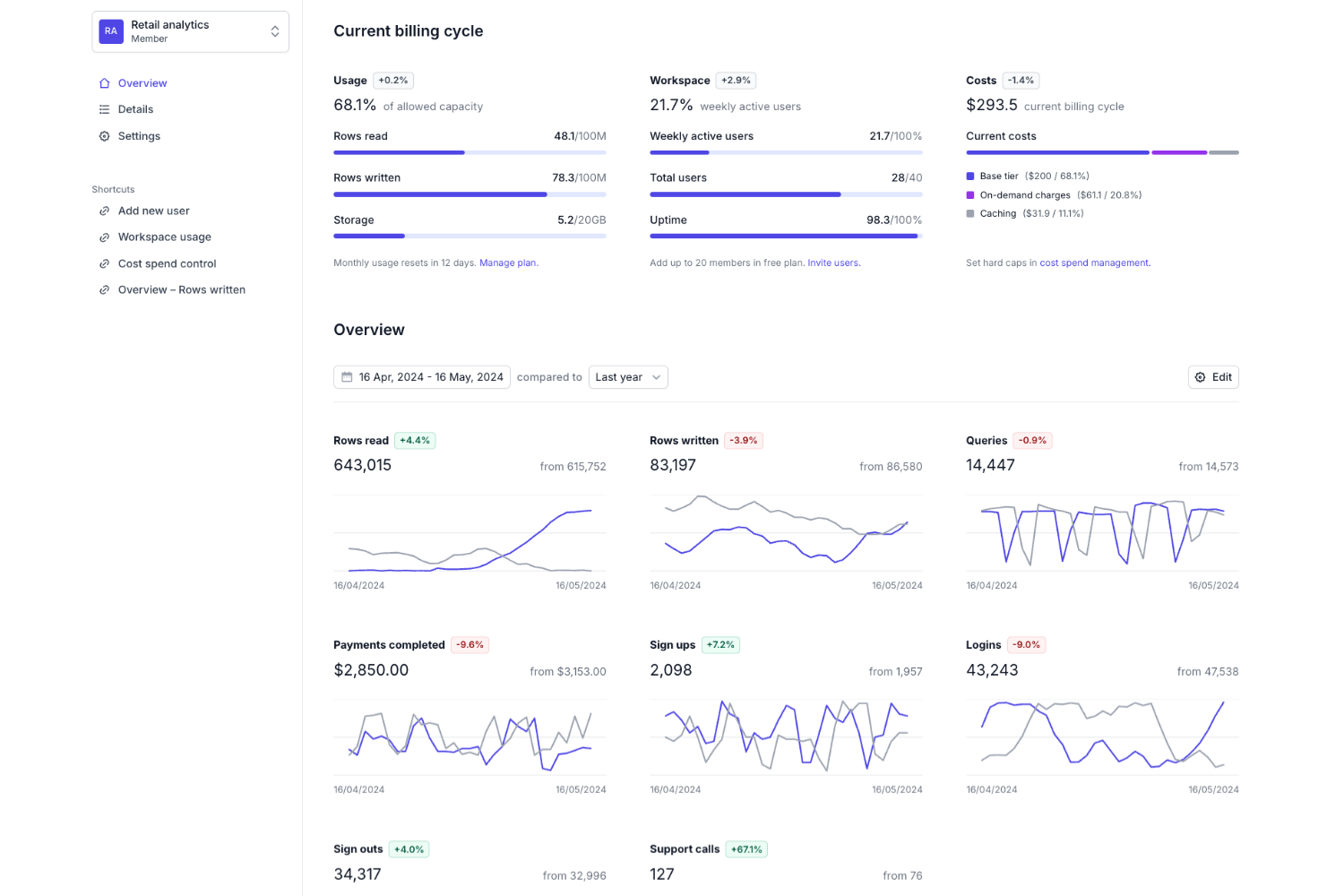Click the link icon beside Workspace usage
Screen dimensions: 1344x896
click(105, 236)
